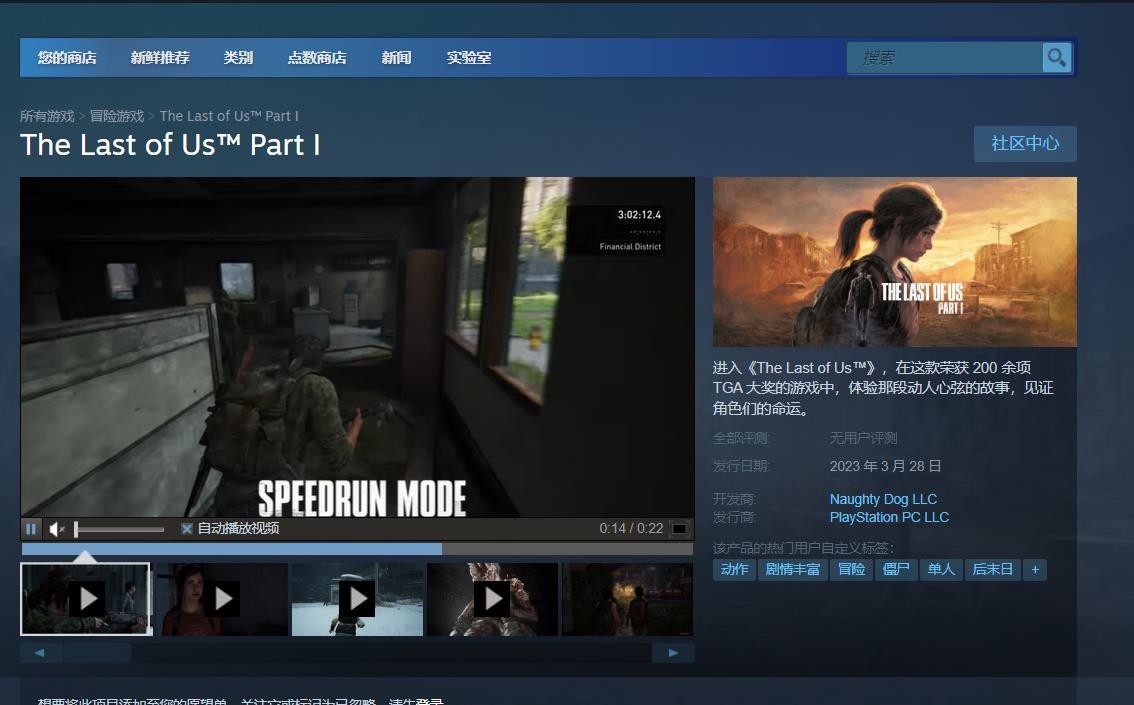Open Naughty Dog LLC developer page

coord(883,499)
